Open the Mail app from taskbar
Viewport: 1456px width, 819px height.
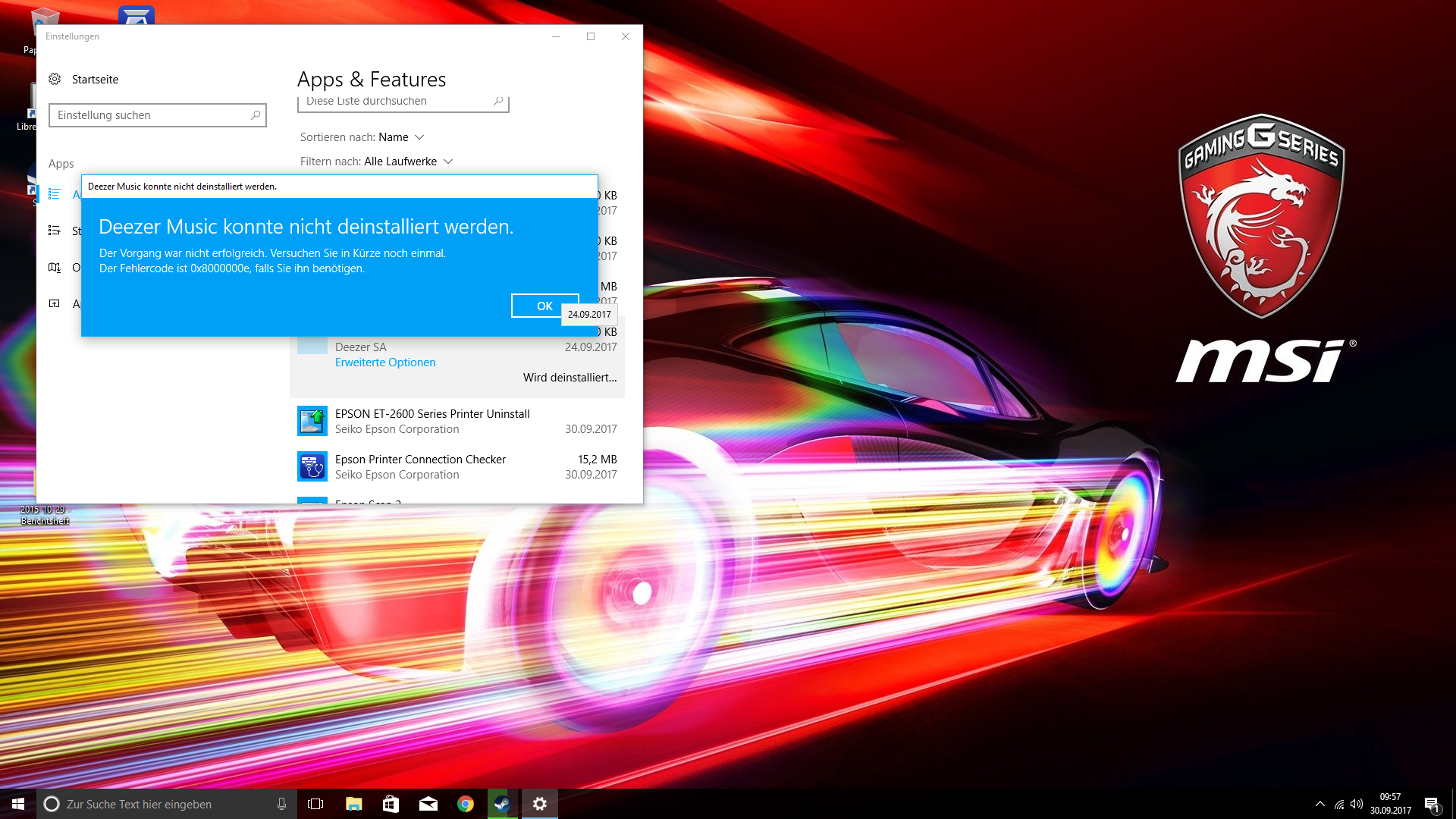click(428, 804)
